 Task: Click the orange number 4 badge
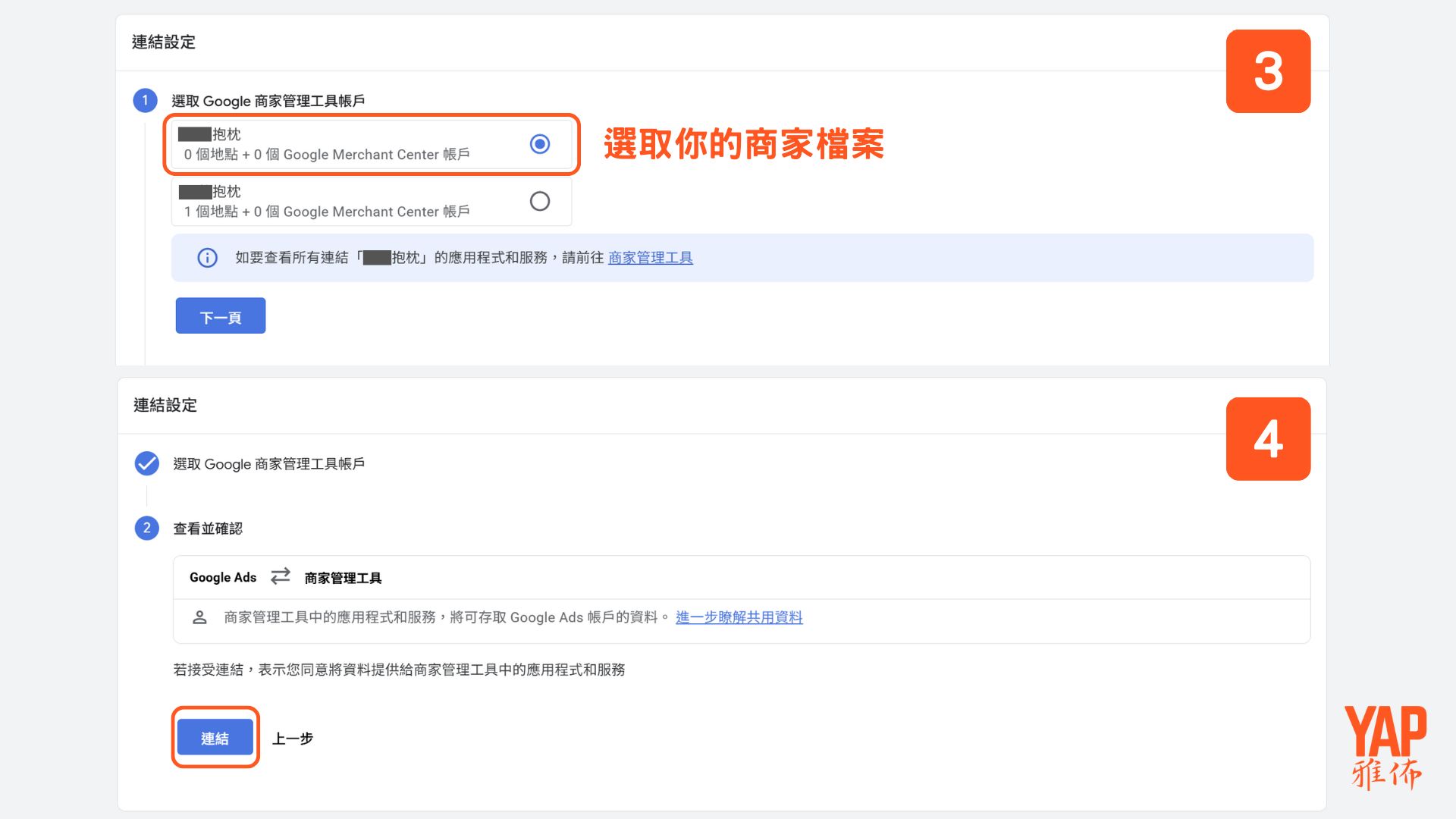(1268, 438)
